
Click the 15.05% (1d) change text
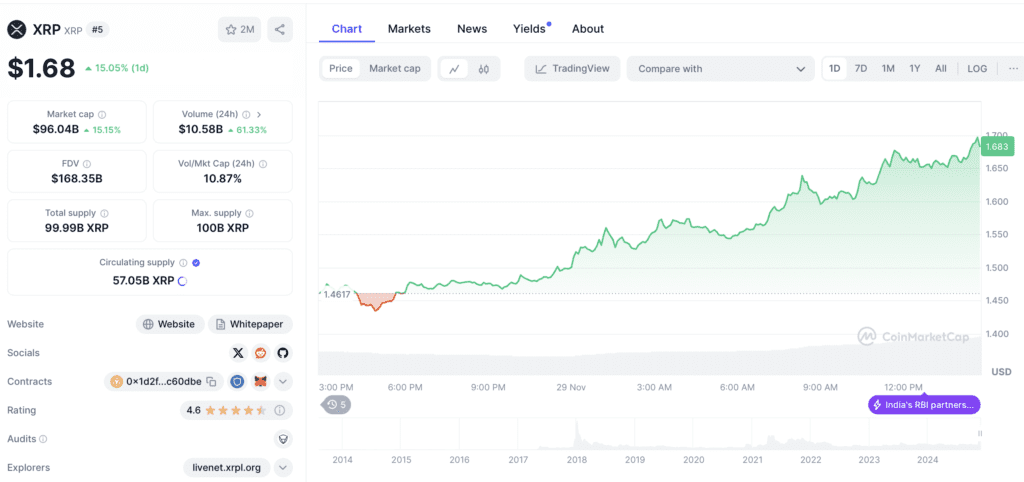[x=121, y=68]
